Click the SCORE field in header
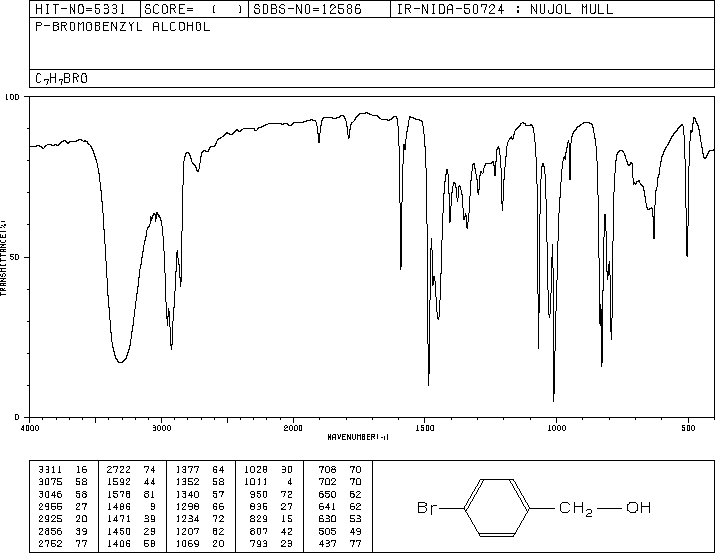 (x=194, y=9)
